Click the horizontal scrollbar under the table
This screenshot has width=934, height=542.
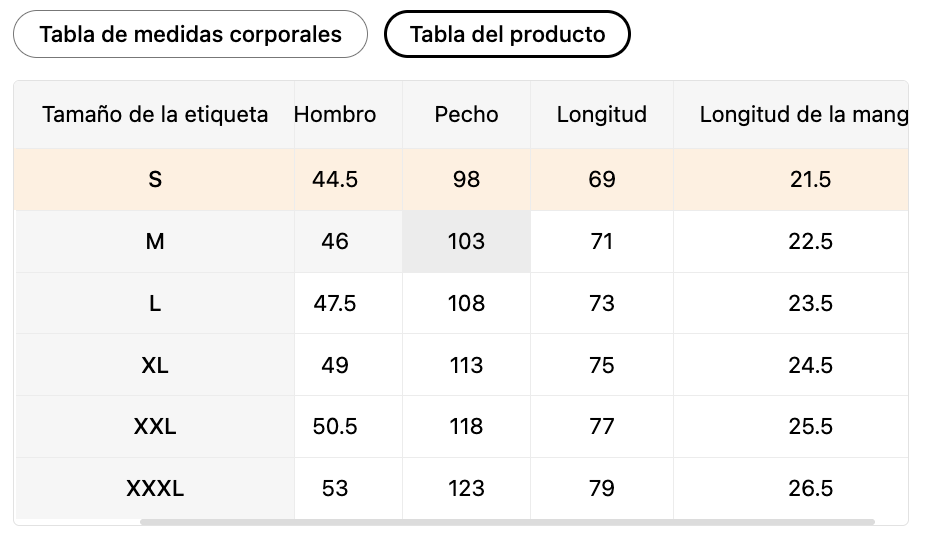pyautogui.click(x=507, y=522)
